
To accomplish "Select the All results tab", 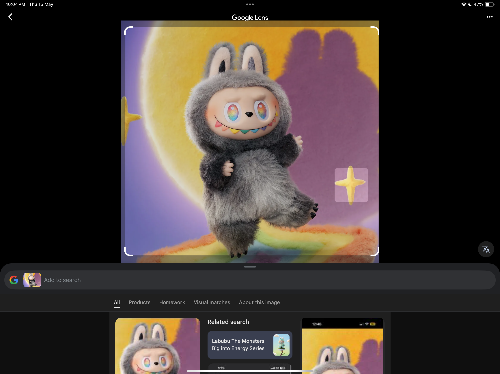I will pos(117,302).
